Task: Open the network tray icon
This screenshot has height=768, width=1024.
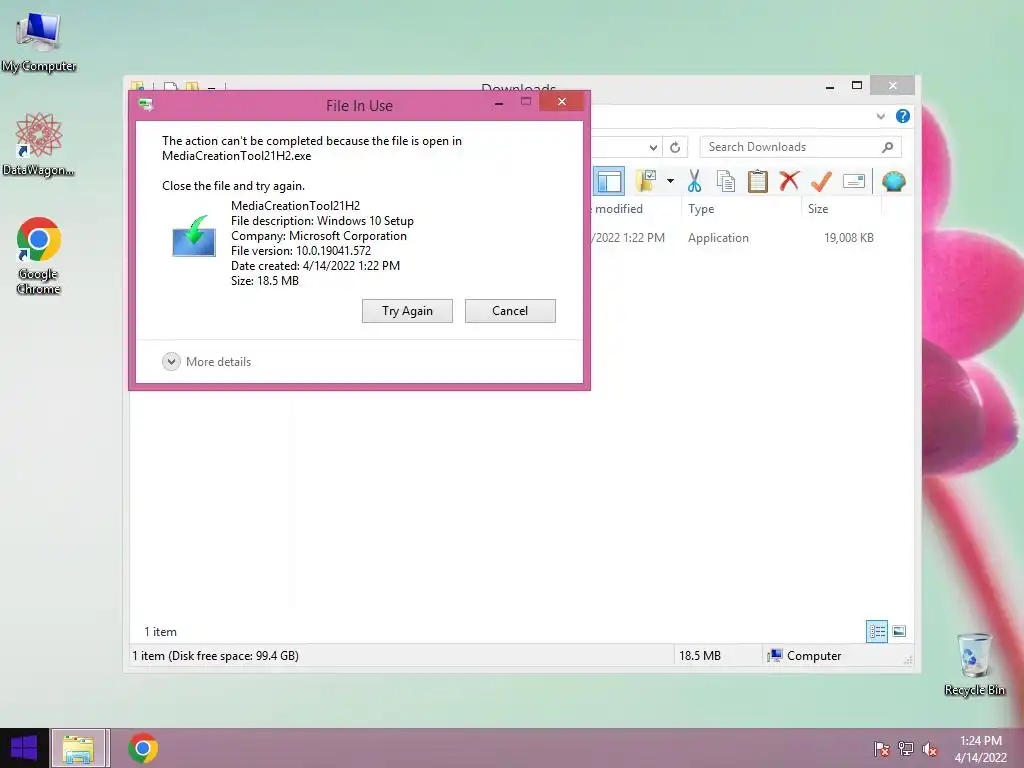Action: [x=906, y=748]
